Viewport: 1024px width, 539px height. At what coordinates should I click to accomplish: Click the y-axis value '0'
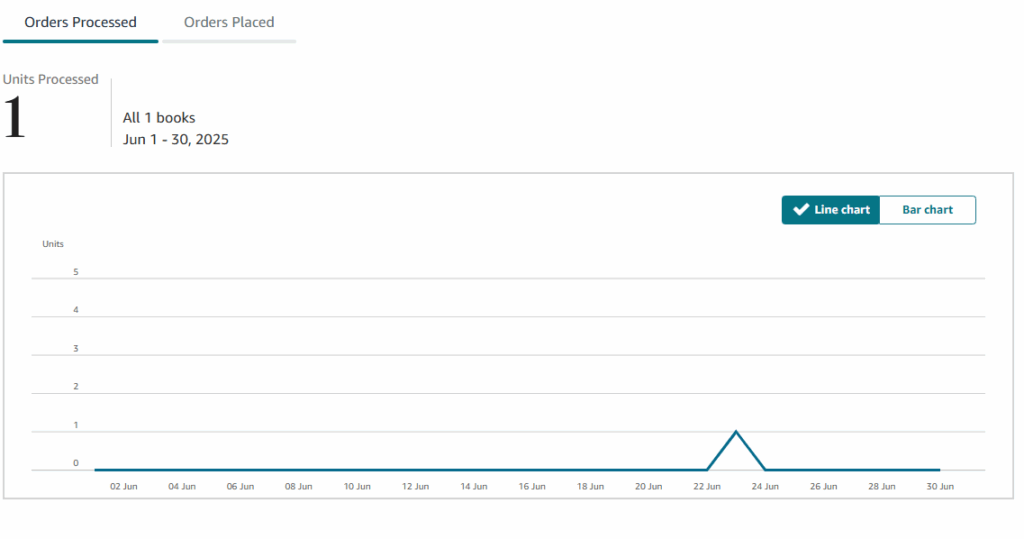click(x=76, y=463)
